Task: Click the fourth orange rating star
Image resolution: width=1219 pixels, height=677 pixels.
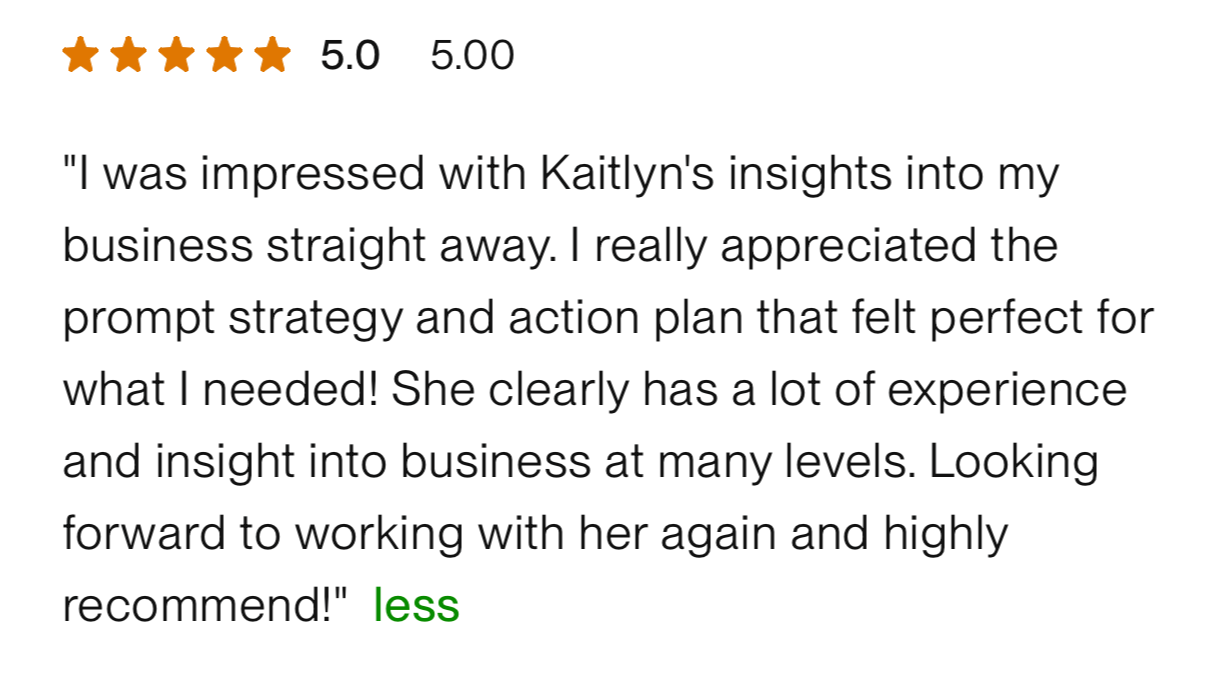Action: 224,55
